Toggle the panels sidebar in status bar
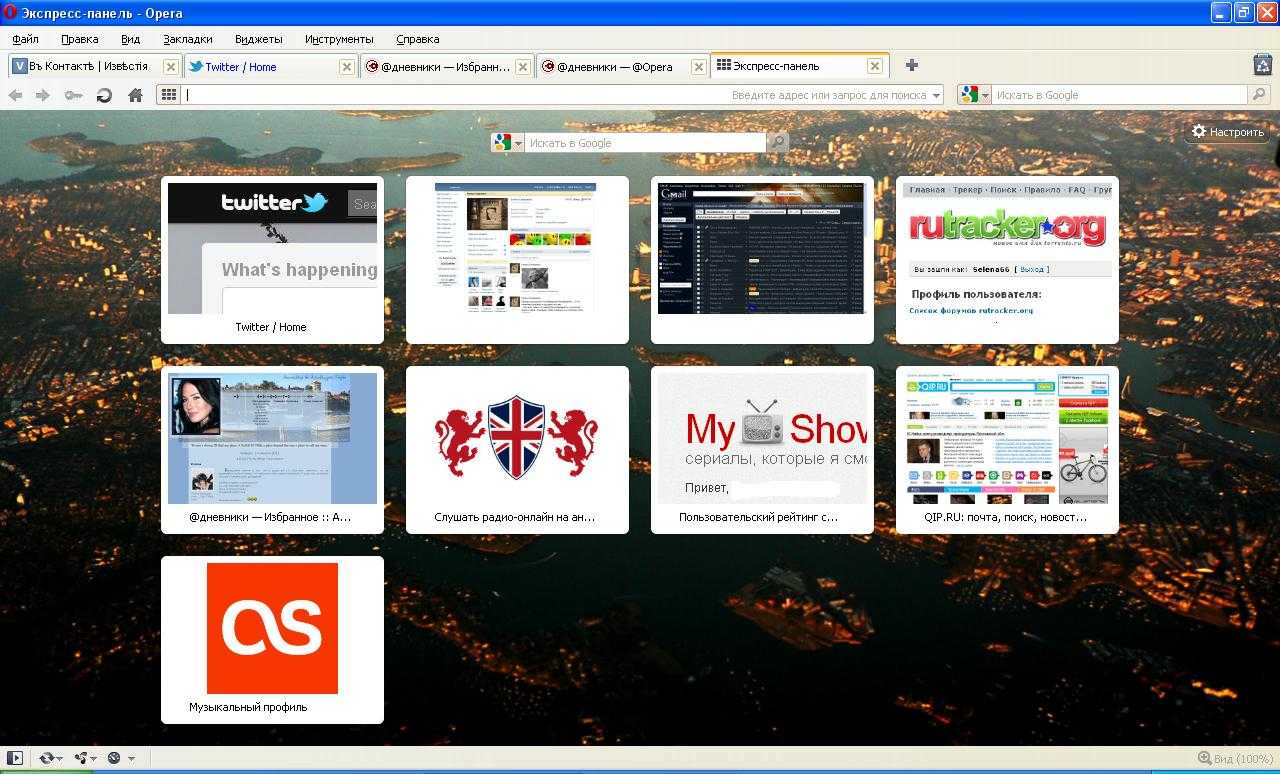The height and width of the screenshot is (774, 1280). coord(15,758)
